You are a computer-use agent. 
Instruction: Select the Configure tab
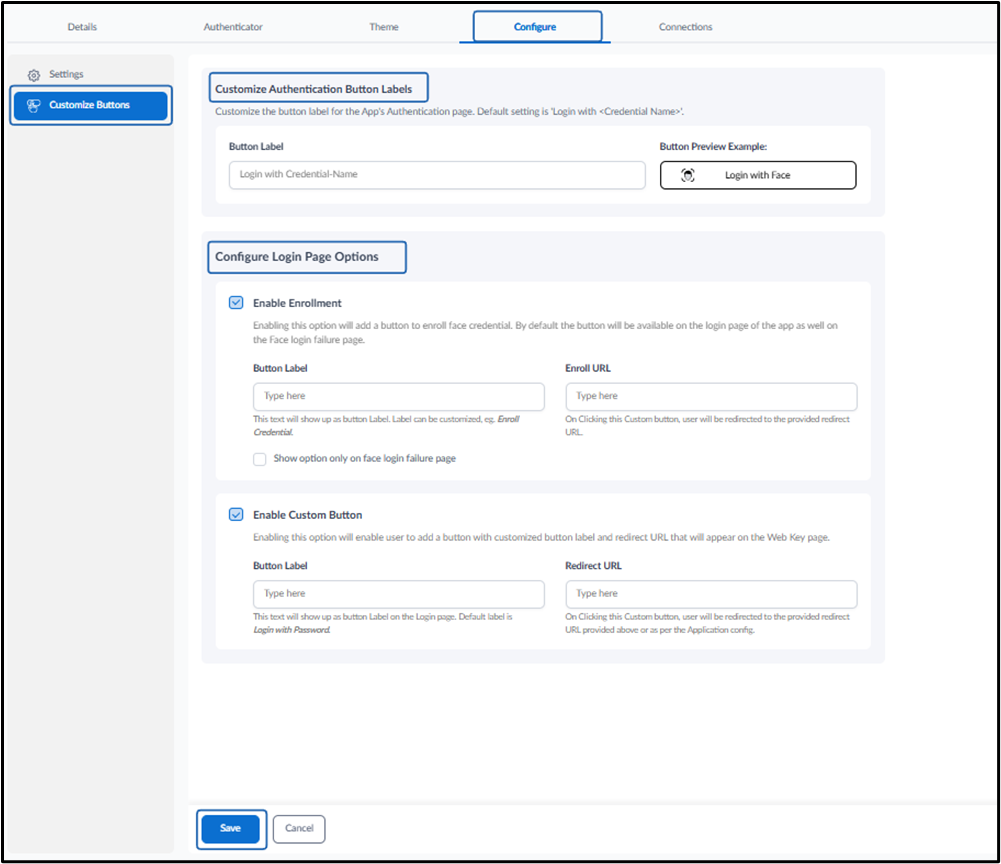535,27
